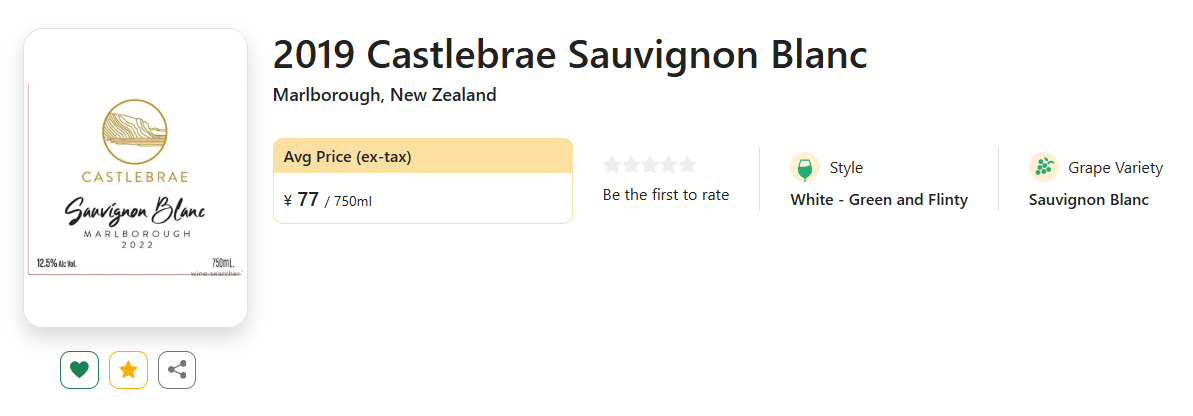Click the "Be the first to rate" text
Image resolution: width=1193 pixels, height=416 pixels.
click(x=665, y=195)
